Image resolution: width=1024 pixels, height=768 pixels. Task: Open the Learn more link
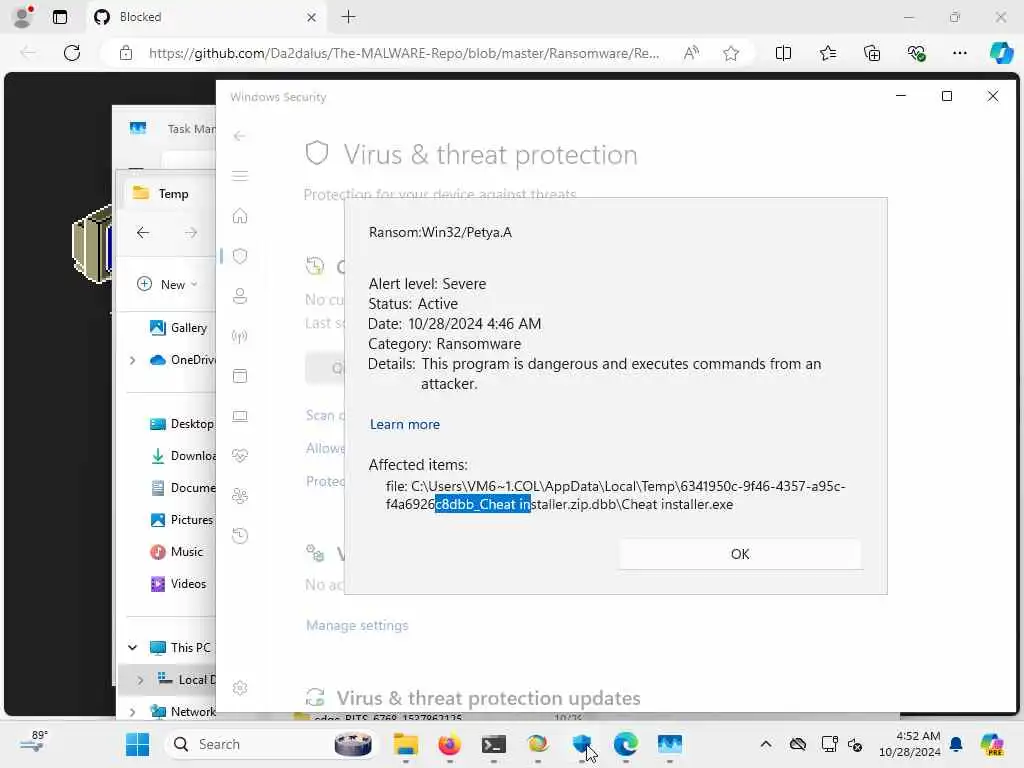point(404,424)
